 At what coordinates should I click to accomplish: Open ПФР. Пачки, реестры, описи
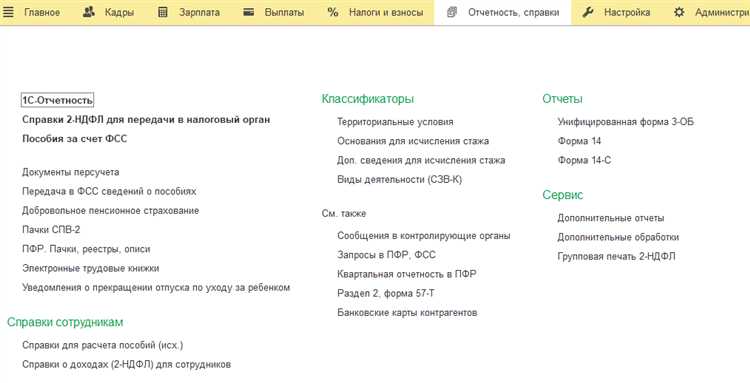tap(86, 249)
